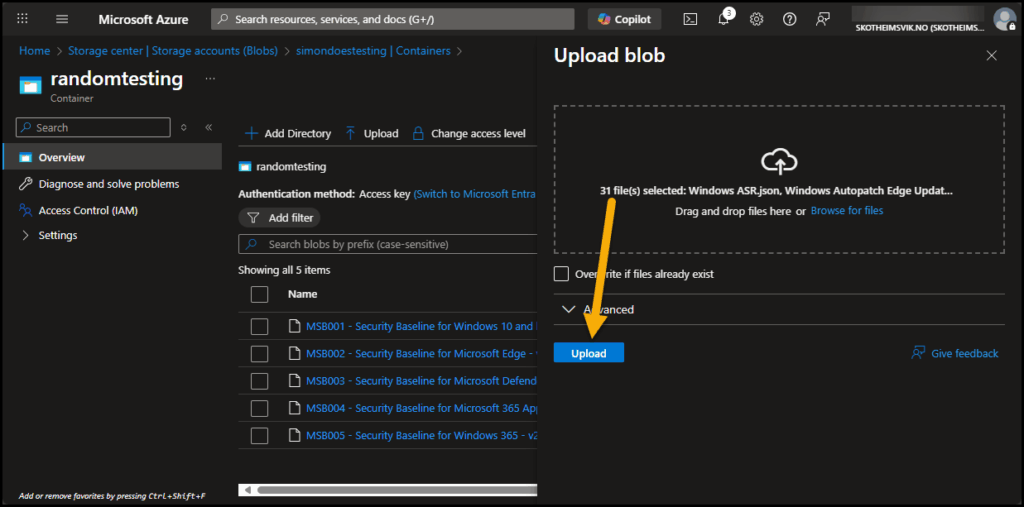
Task: Click the horizontal scrollbar of blob list
Action: pyautogui.click(x=396, y=490)
